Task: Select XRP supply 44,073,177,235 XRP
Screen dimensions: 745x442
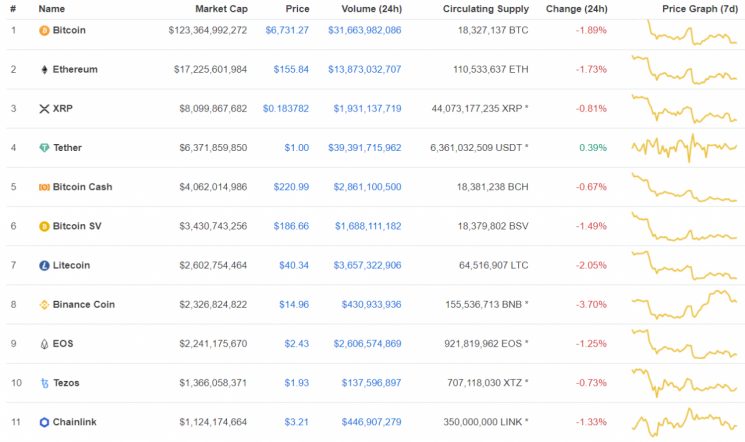Action: coord(480,109)
